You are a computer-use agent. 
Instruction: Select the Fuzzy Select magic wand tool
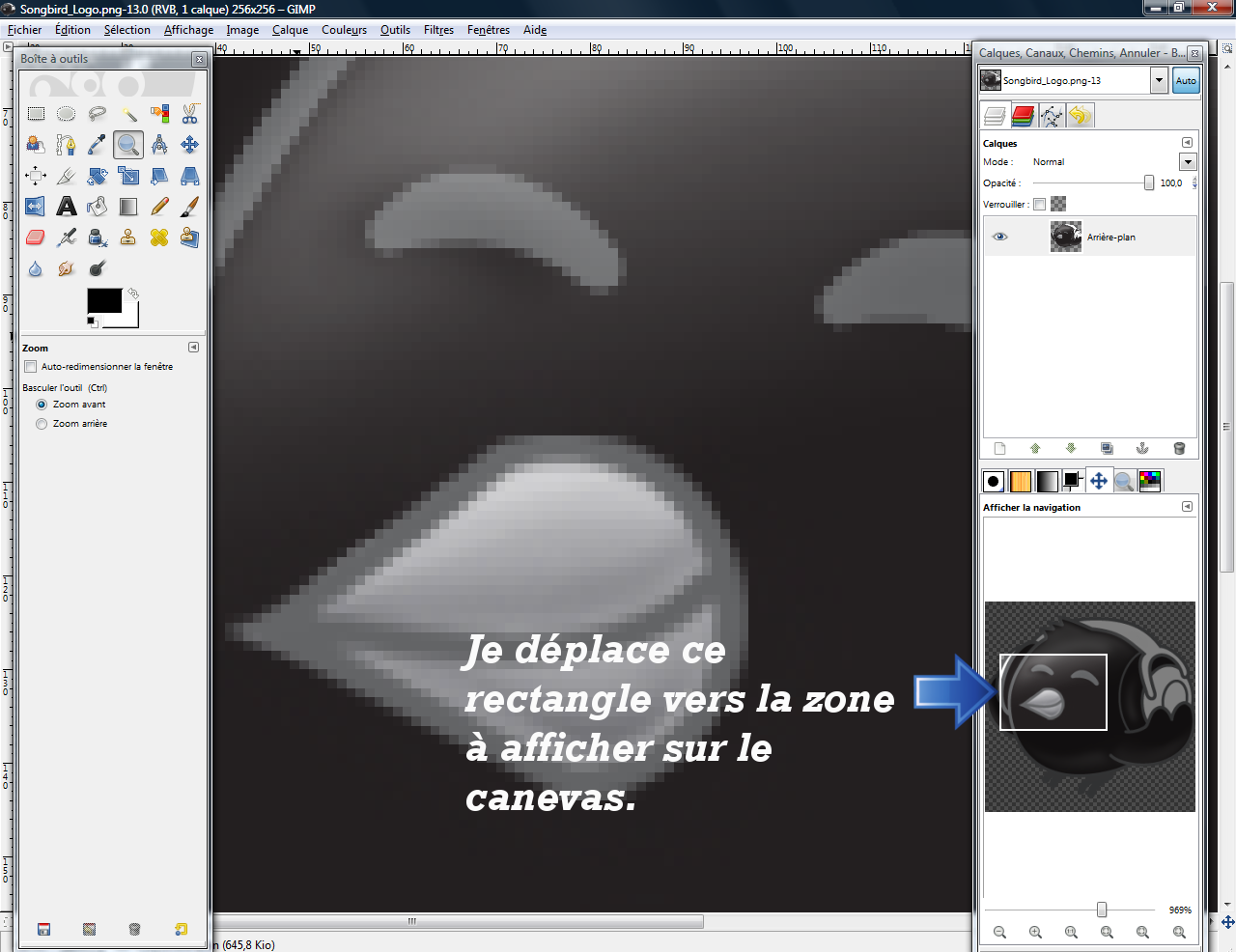(x=128, y=114)
